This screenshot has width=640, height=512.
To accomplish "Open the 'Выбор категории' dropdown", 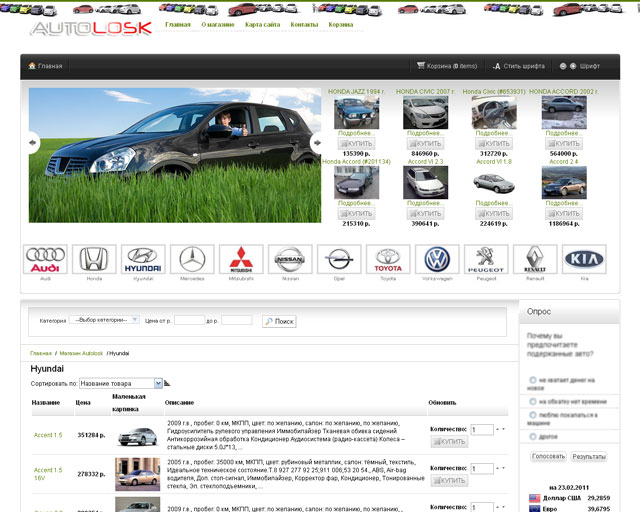I will [105, 320].
